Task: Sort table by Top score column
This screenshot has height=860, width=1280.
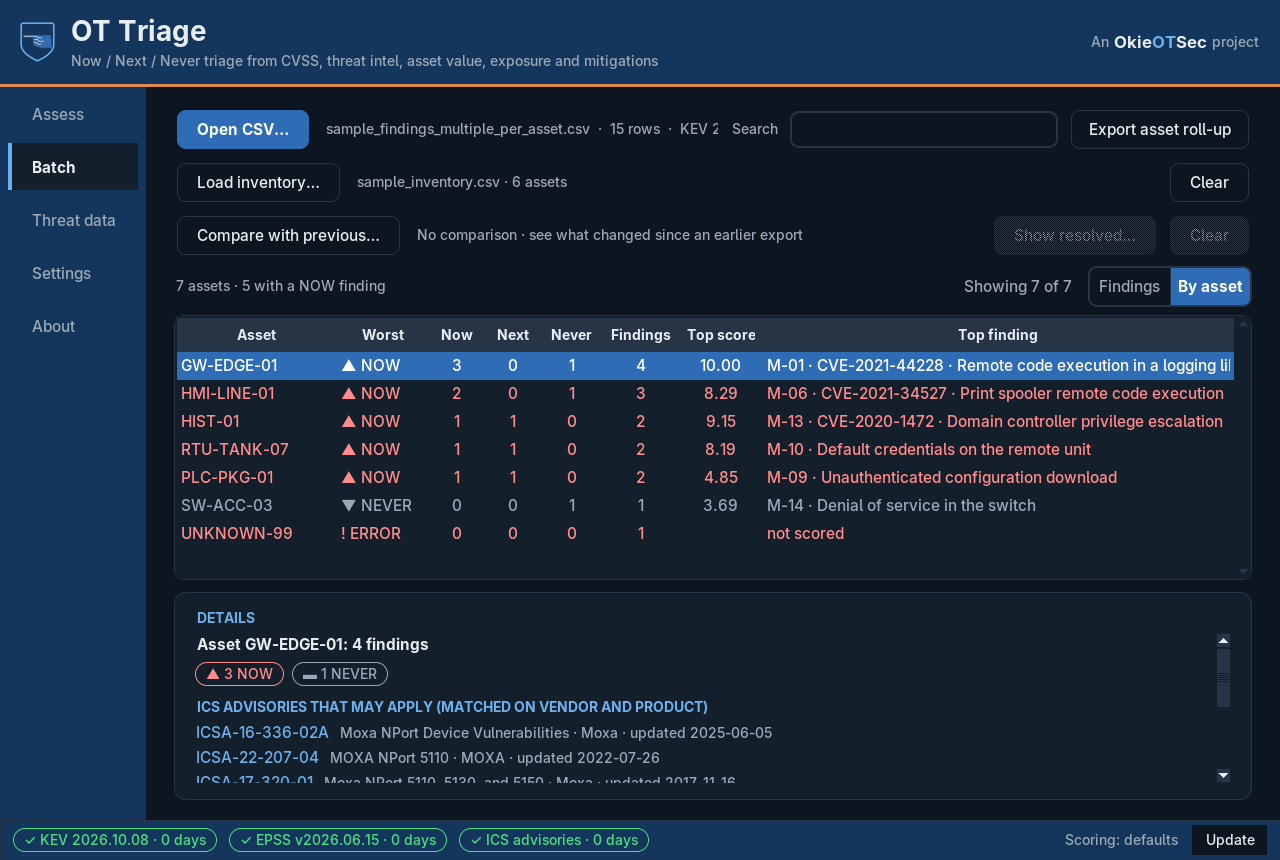Action: tap(721, 335)
